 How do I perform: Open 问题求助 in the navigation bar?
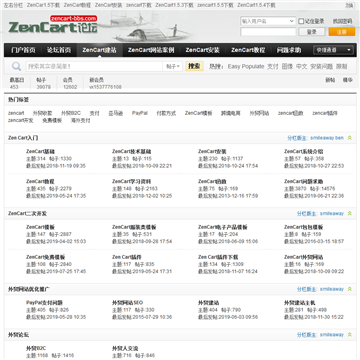(x=289, y=50)
